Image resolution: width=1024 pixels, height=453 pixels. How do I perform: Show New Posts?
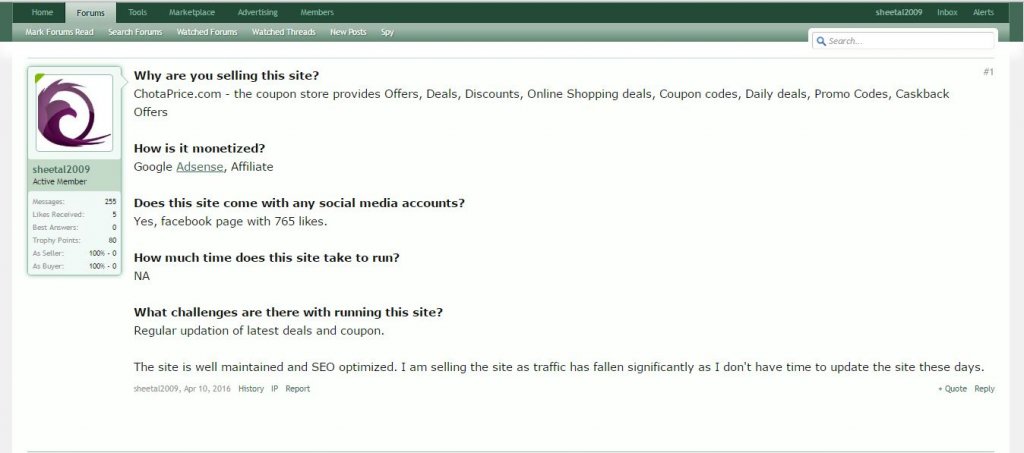[x=348, y=32]
